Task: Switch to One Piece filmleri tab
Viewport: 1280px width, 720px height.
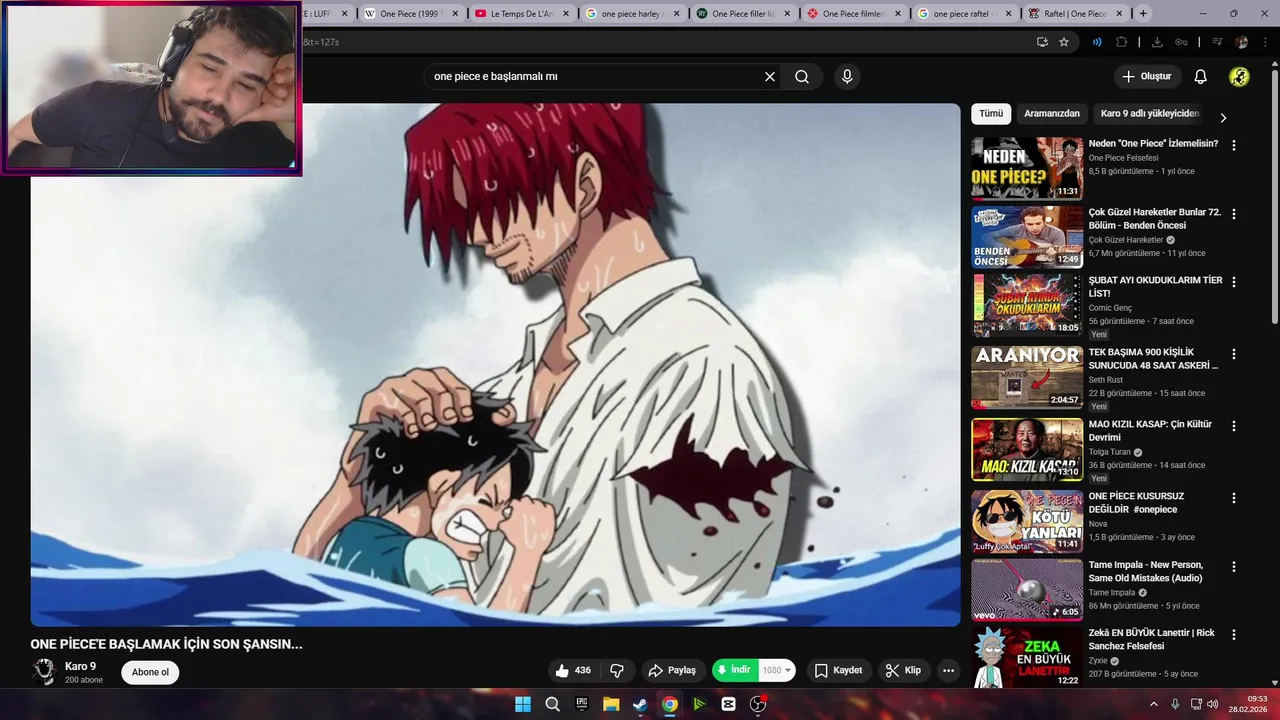Action: click(854, 14)
